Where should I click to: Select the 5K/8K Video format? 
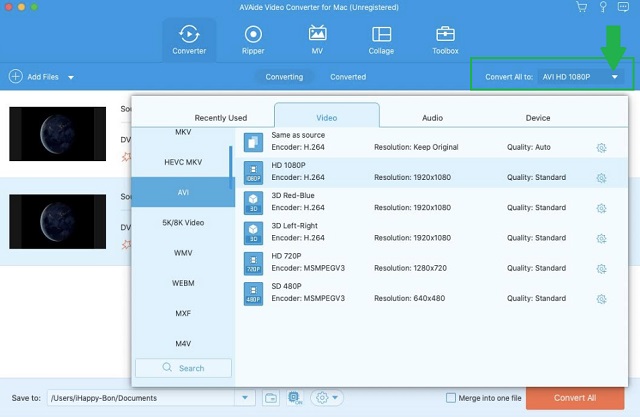point(183,222)
